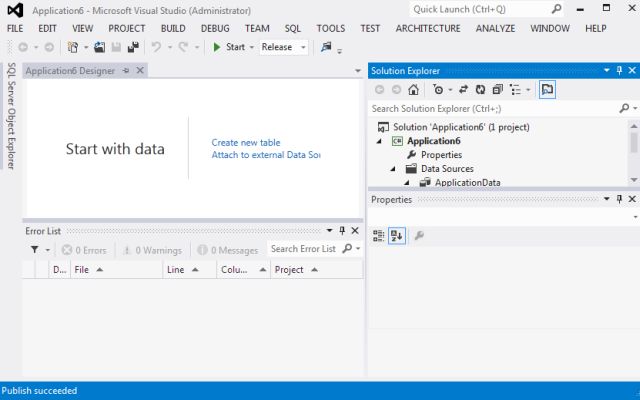
Task: Click the New Project toolbar icon
Action: 73,47
